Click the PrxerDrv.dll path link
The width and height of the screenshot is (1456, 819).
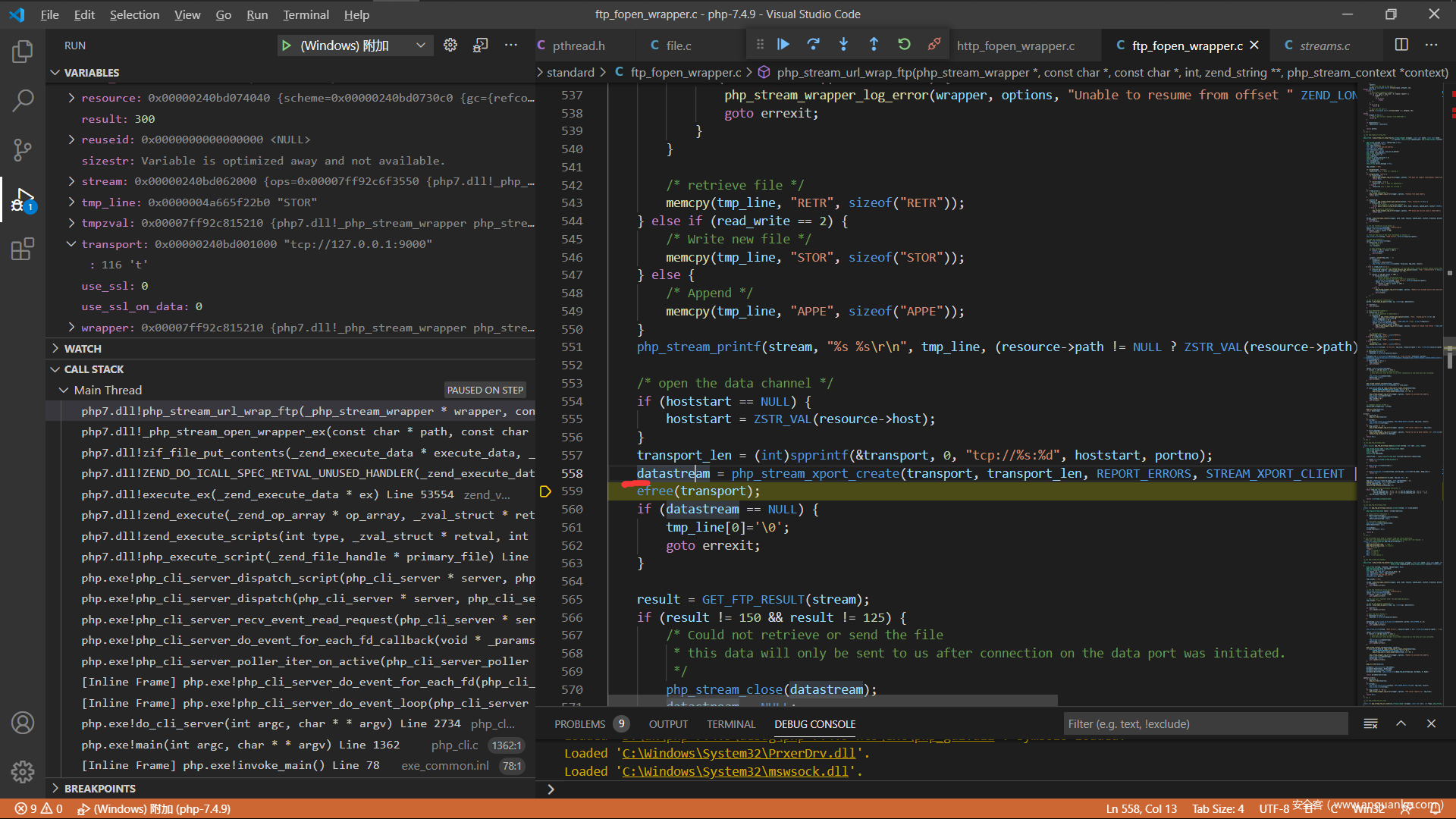point(739,753)
